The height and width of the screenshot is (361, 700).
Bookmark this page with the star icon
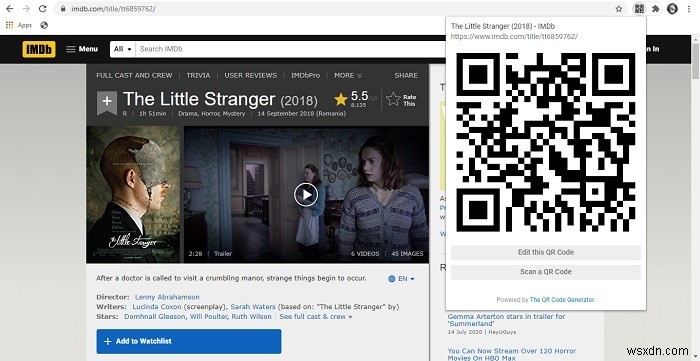[x=619, y=8]
